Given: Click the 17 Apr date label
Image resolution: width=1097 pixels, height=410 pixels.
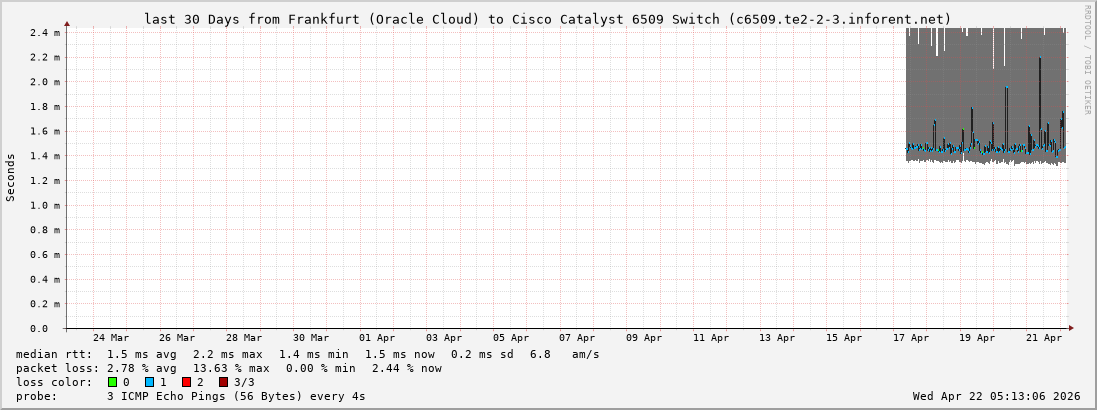Looking at the screenshot, I should [x=910, y=338].
